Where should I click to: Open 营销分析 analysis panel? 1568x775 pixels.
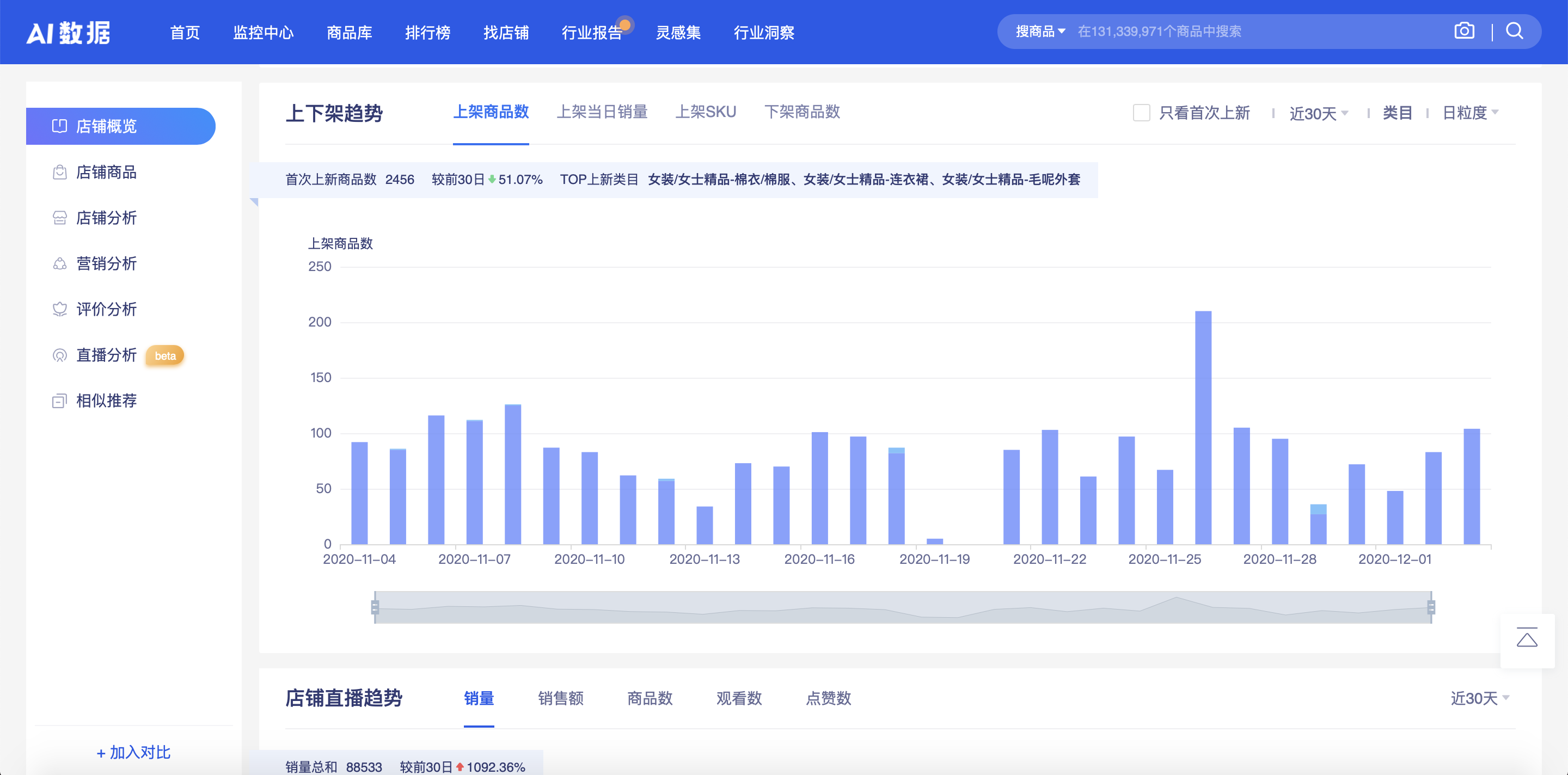[x=107, y=263]
